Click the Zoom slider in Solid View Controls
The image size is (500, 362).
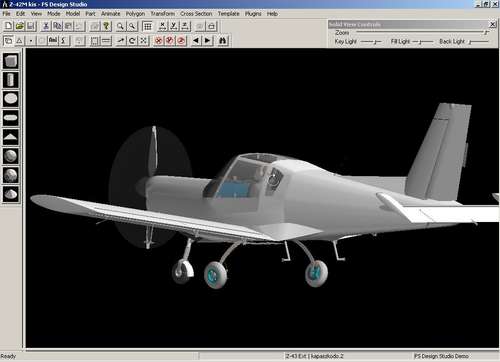422,32
